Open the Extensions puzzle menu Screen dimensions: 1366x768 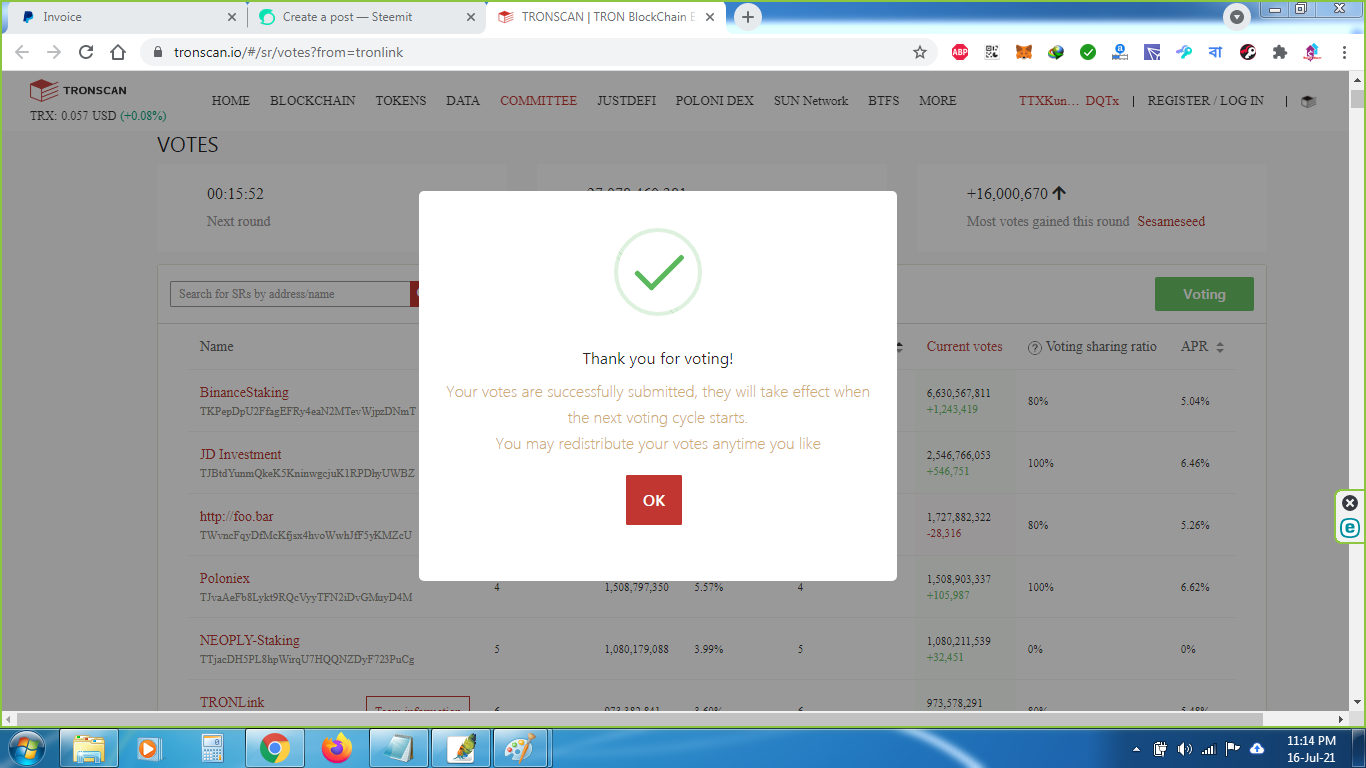click(1280, 52)
